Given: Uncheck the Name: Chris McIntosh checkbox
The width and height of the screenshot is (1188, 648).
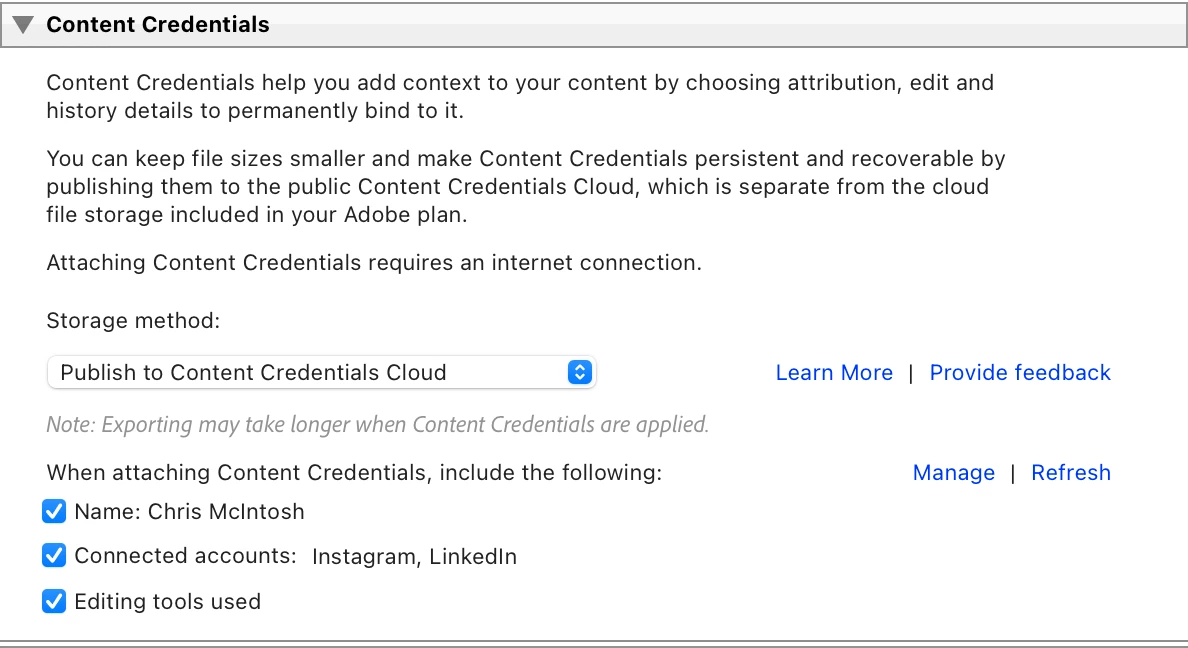Looking at the screenshot, I should pos(54,512).
